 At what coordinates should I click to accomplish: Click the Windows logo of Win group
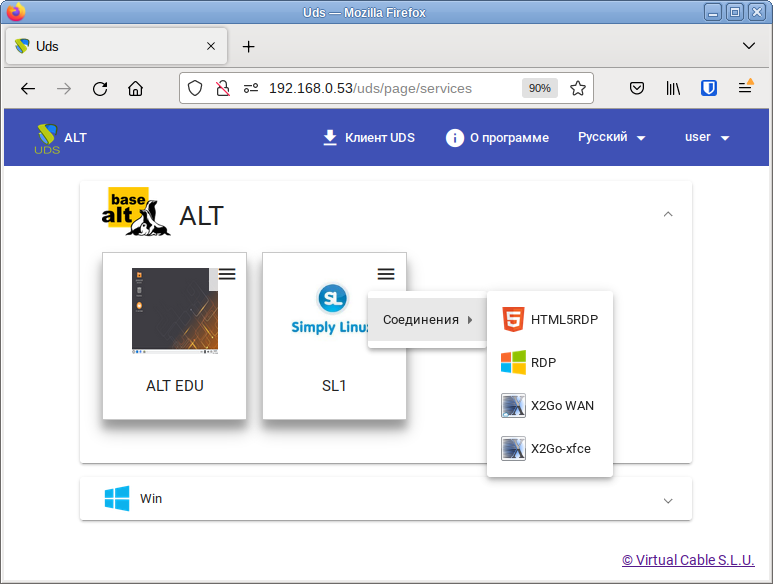(117, 498)
